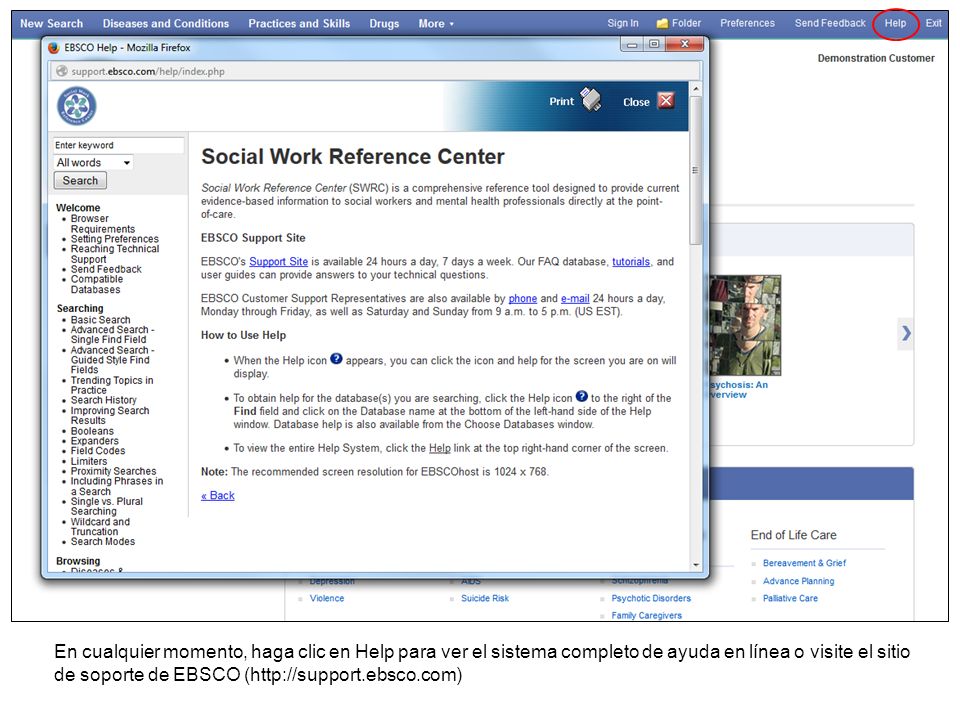Click the scrollbar down arrow in help window
Image resolution: width=960 pixels, height=720 pixels.
pos(696,564)
